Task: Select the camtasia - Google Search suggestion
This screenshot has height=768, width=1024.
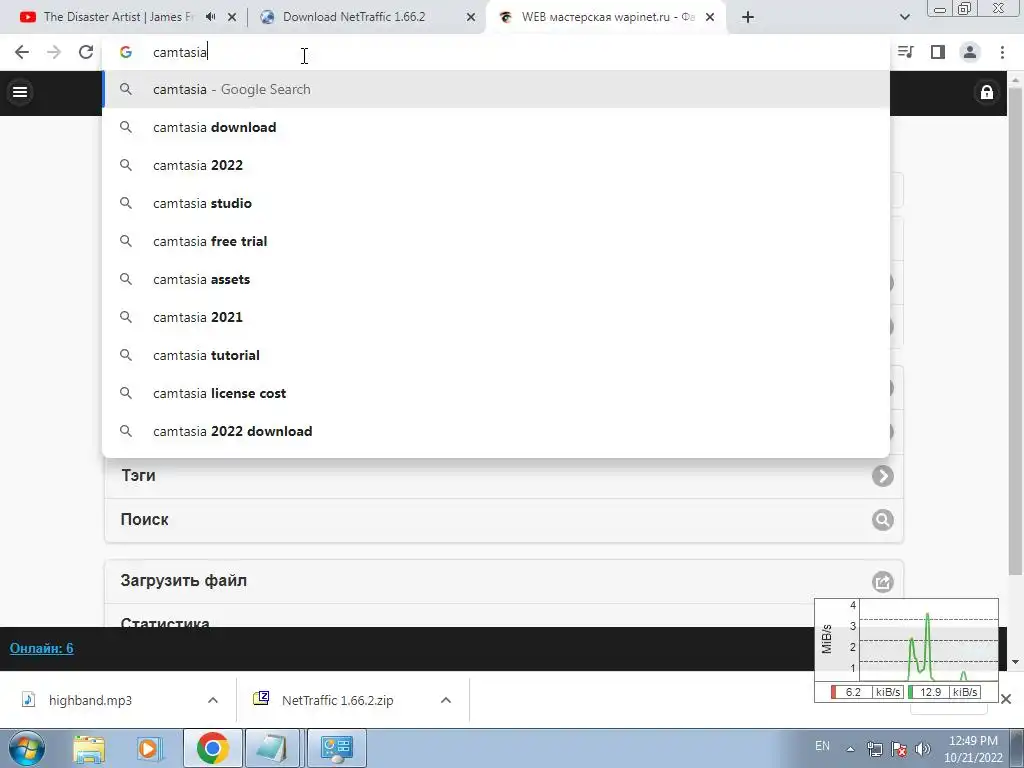Action: point(496,89)
